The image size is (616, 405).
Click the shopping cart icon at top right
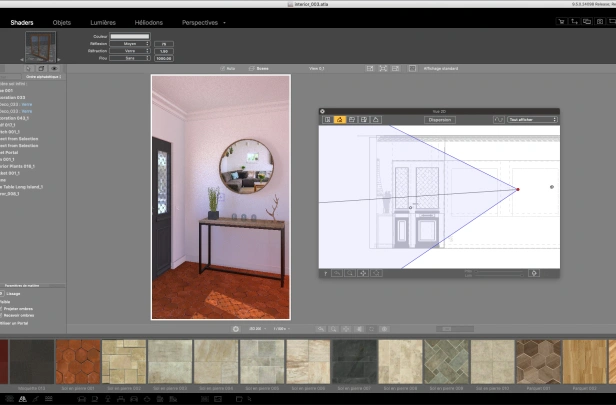click(x=561, y=22)
